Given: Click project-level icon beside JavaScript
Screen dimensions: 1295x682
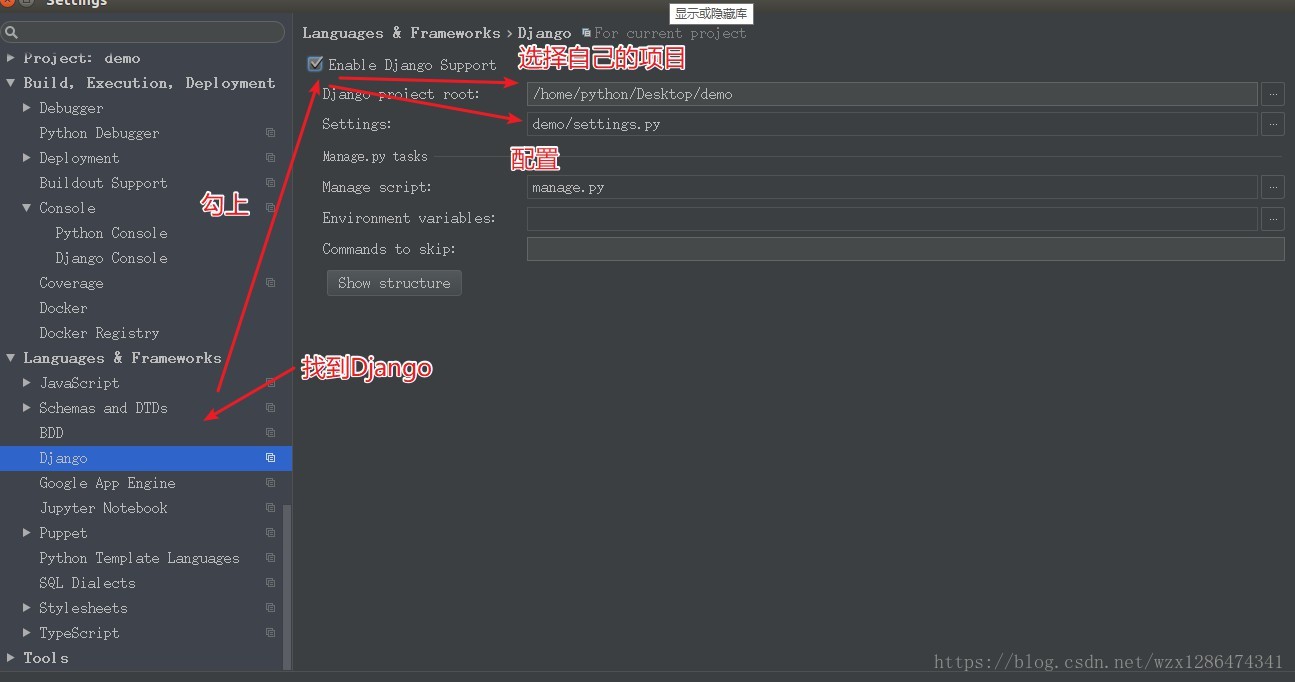Looking at the screenshot, I should pyautogui.click(x=270, y=383).
